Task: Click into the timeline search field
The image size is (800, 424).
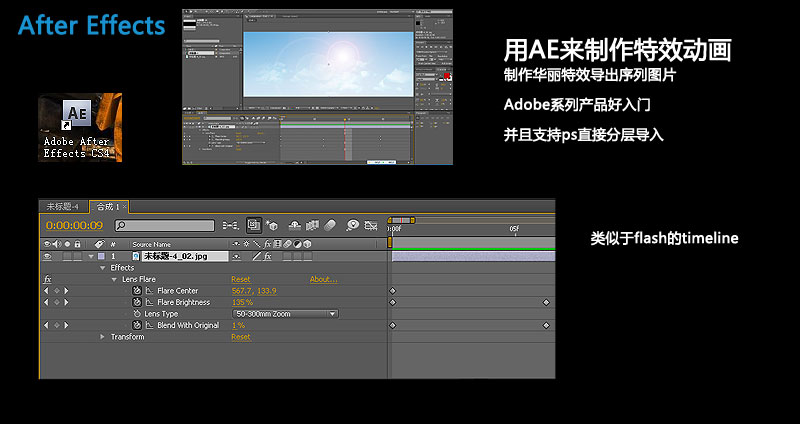Action: (x=165, y=225)
